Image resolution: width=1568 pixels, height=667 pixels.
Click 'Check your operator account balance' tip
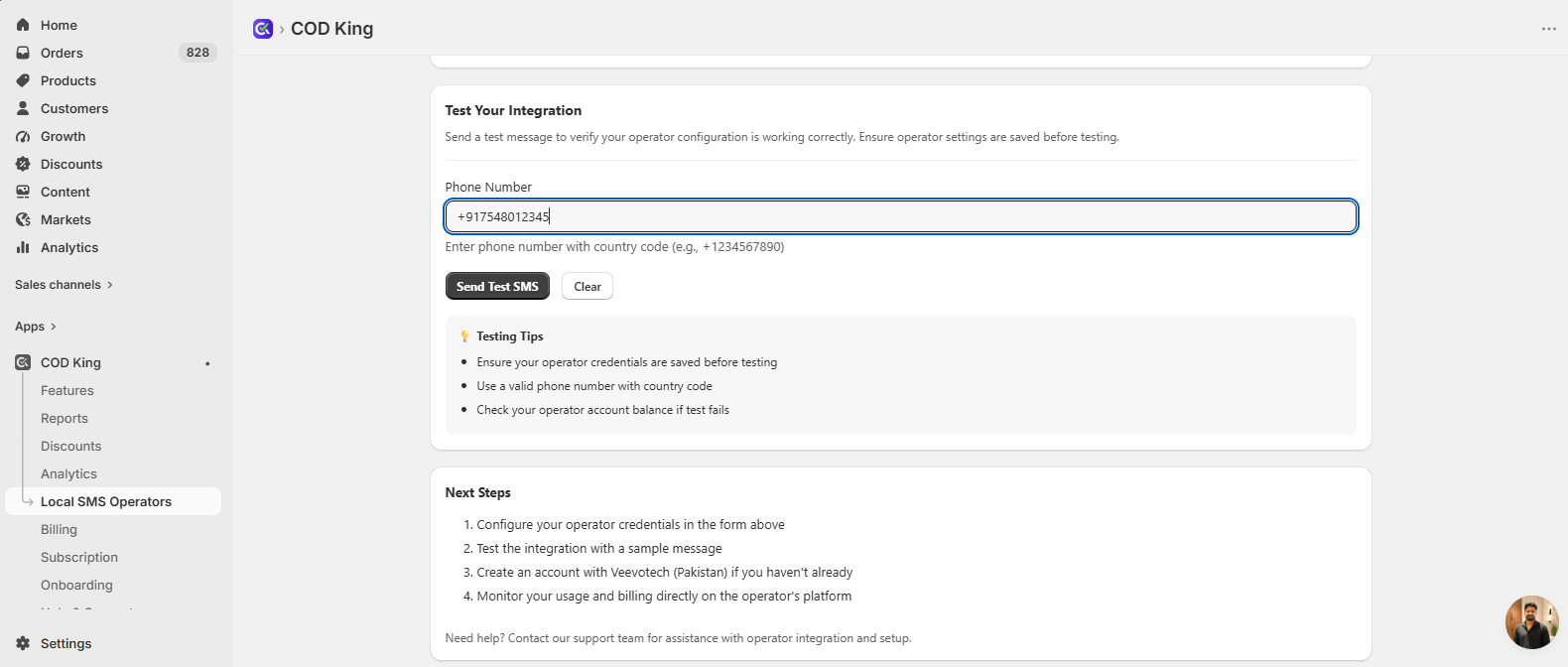pyautogui.click(x=603, y=410)
